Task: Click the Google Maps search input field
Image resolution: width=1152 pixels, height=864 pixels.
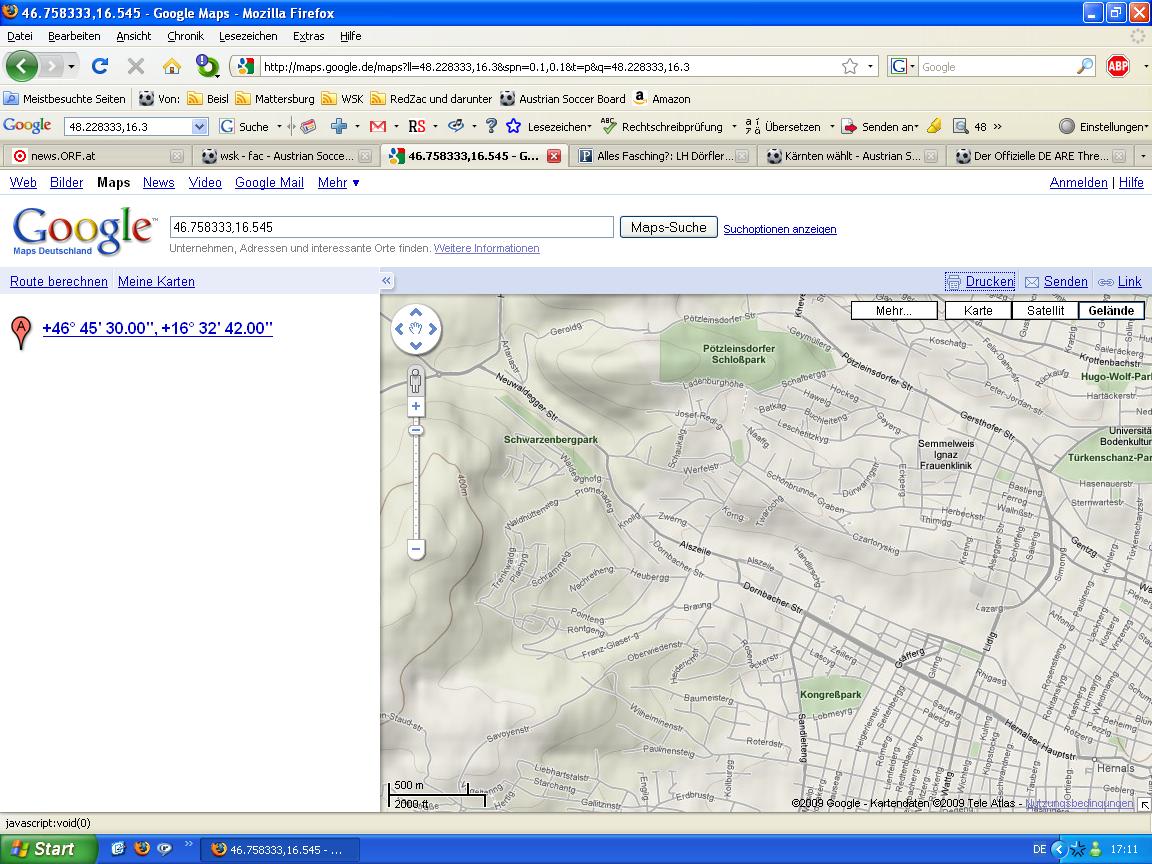Action: click(x=392, y=227)
